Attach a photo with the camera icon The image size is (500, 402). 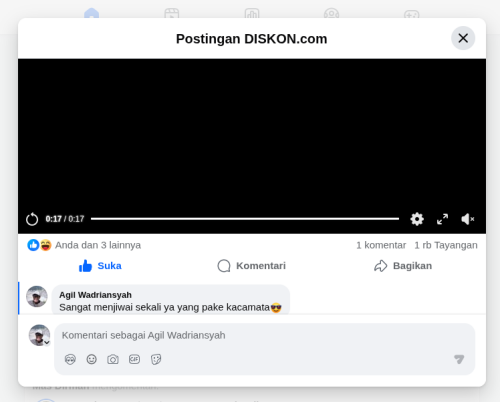tap(113, 359)
